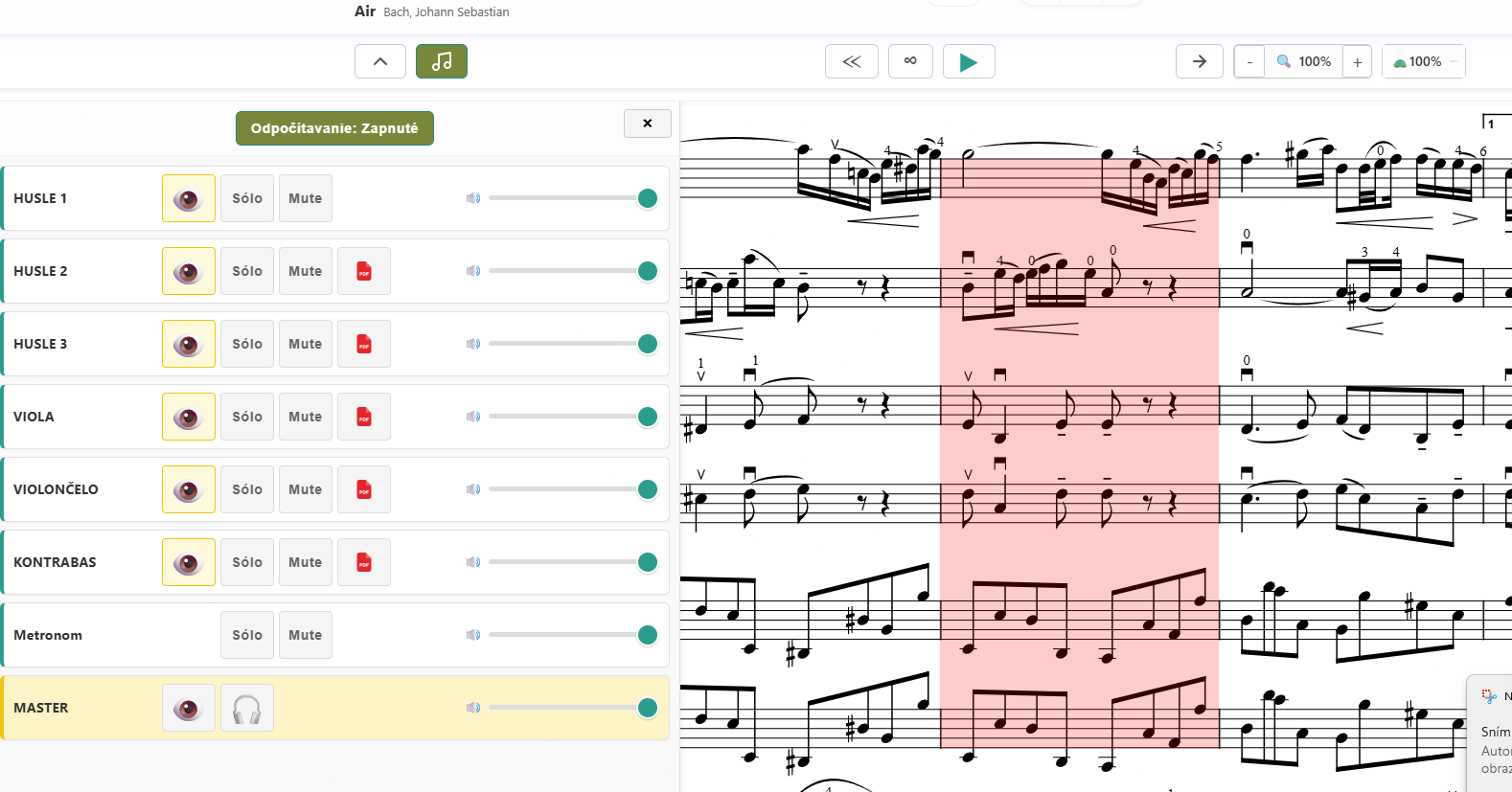Click the Metronom speaker volume icon
1512x792 pixels.
pos(473,635)
